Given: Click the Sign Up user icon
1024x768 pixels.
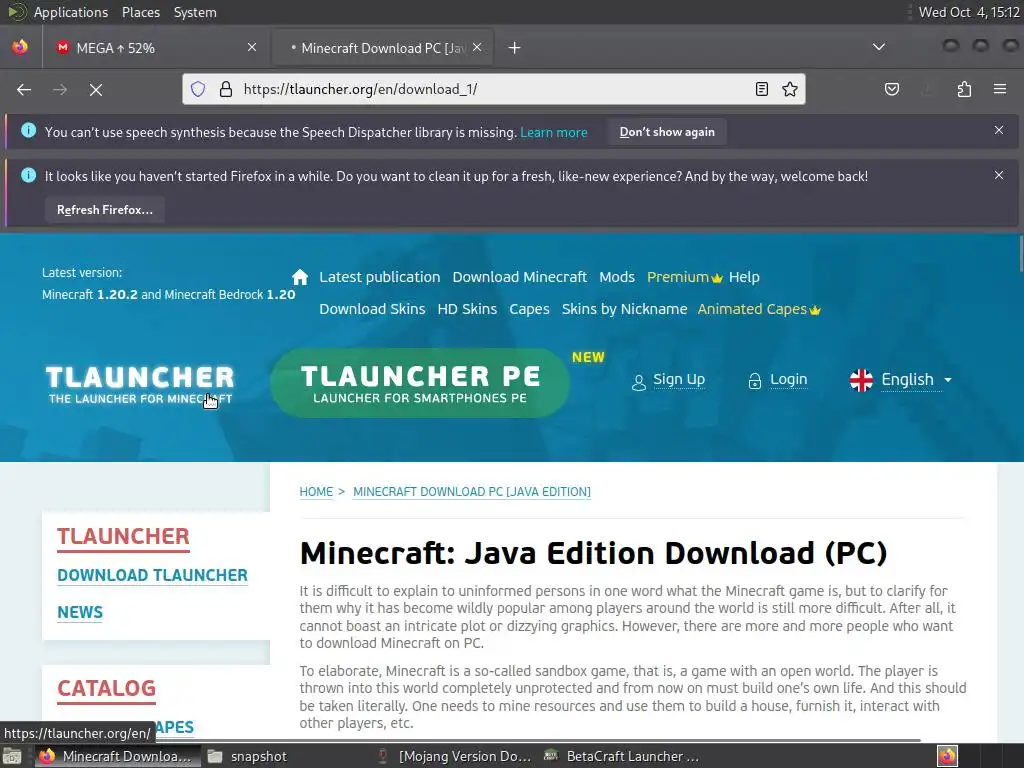Looking at the screenshot, I should click(639, 382).
